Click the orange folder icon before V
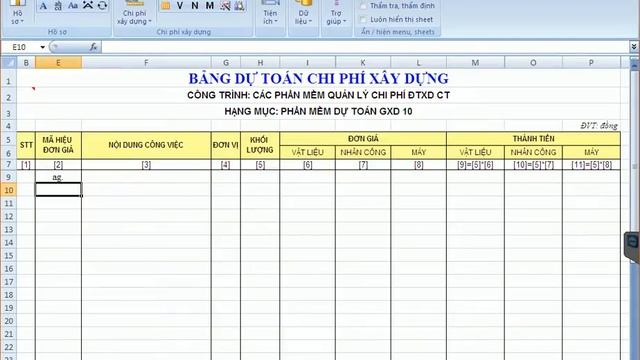The image size is (640, 360). point(165,6)
